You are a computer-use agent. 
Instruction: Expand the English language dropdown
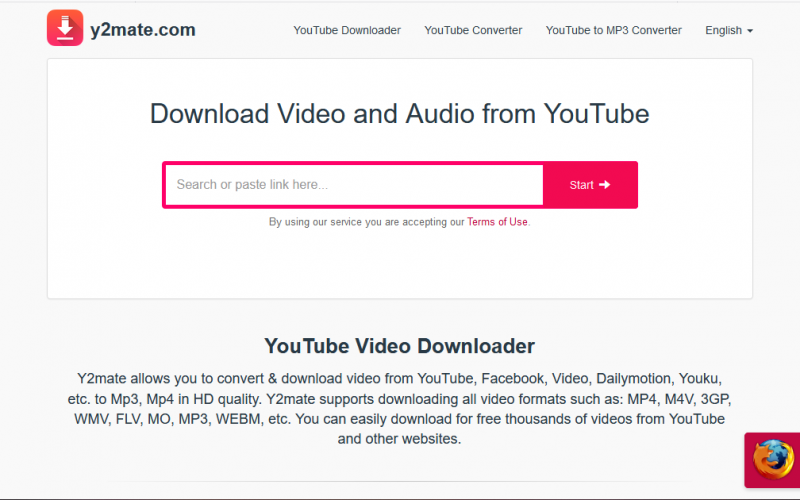tap(729, 30)
